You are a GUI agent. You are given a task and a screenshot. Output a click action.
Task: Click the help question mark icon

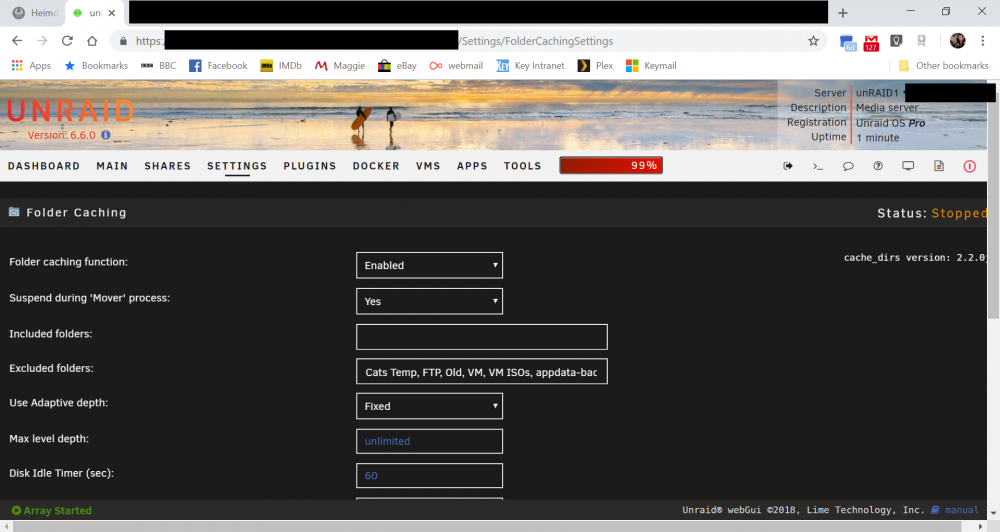[878, 166]
